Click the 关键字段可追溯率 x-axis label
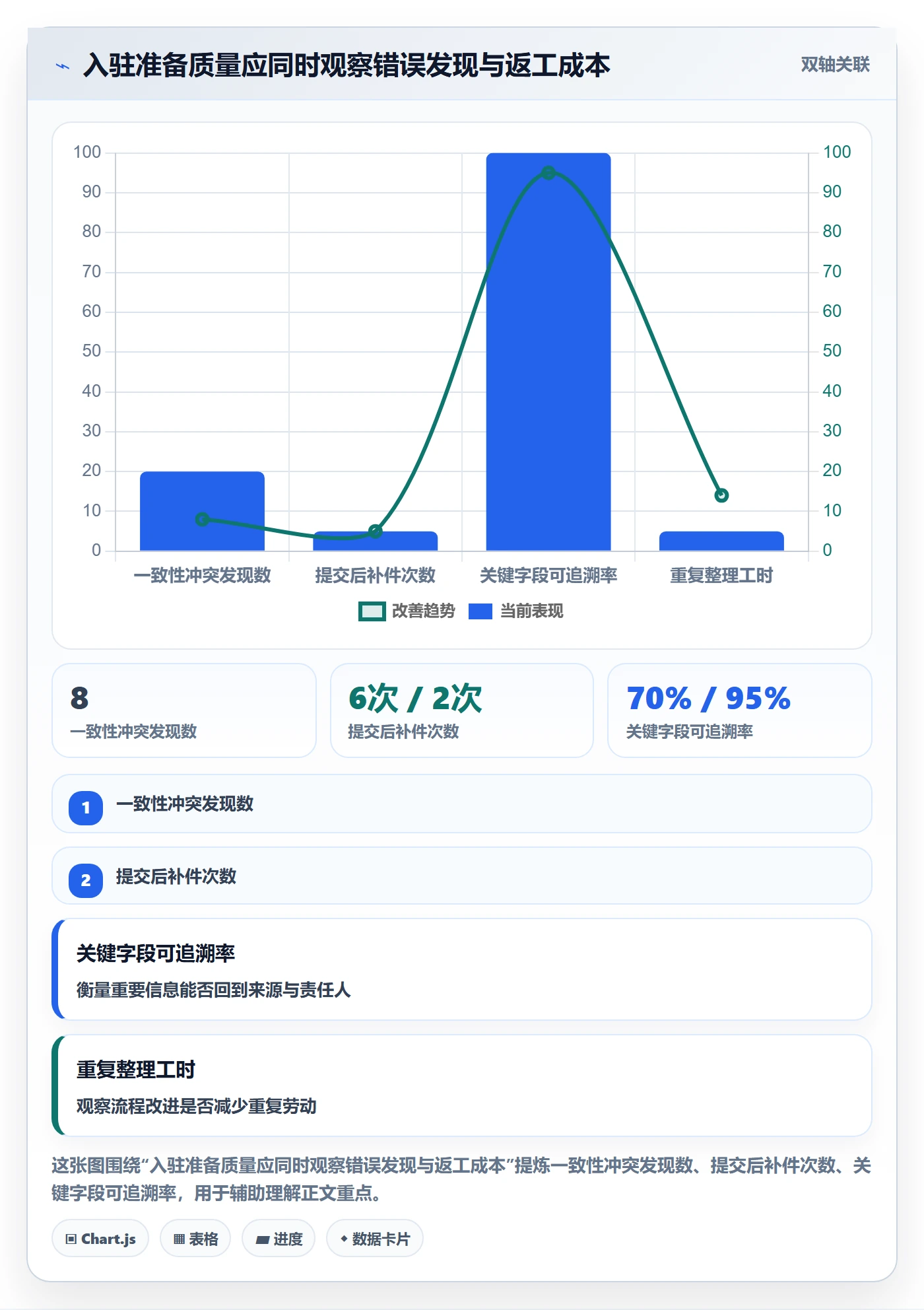Viewport: 924px width, 1310px height. pyautogui.click(x=548, y=575)
